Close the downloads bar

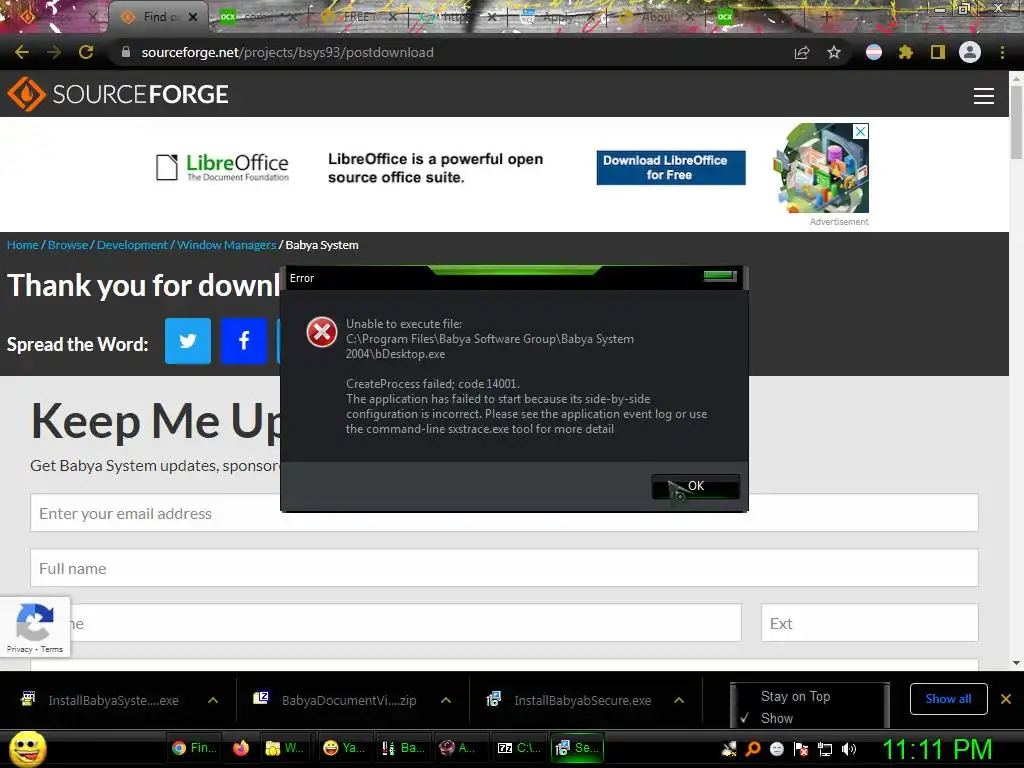click(x=1006, y=699)
